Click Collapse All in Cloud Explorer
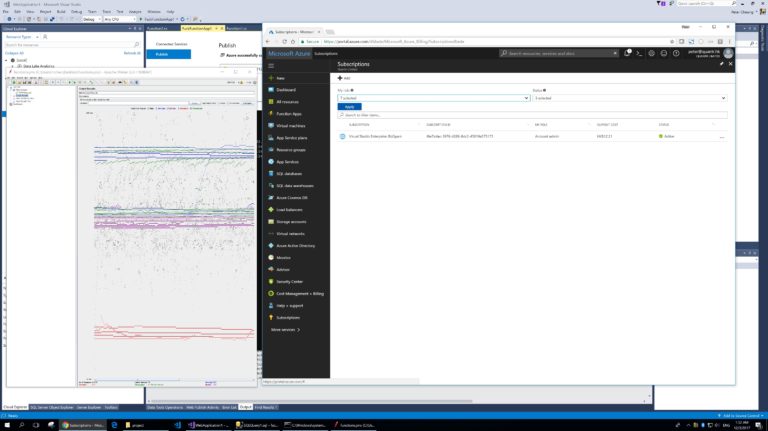Image resolution: width=768 pixels, height=431 pixels. (x=14, y=53)
